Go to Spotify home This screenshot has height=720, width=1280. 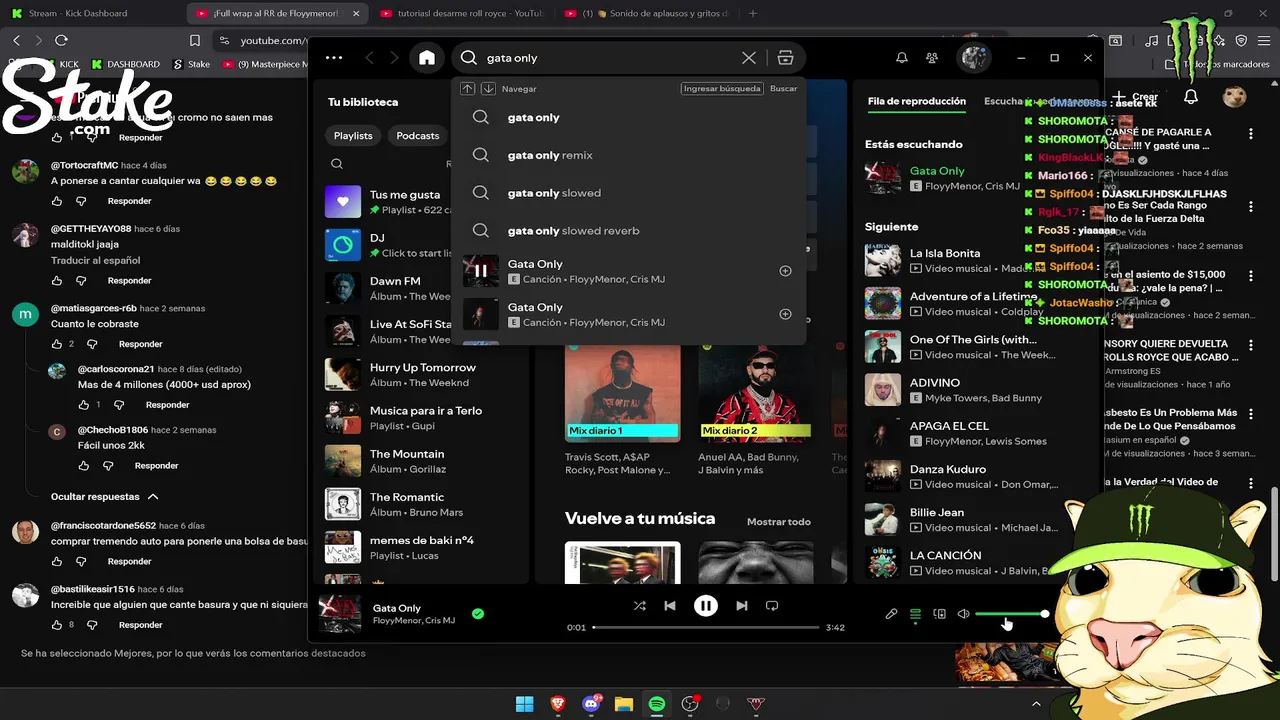[427, 58]
